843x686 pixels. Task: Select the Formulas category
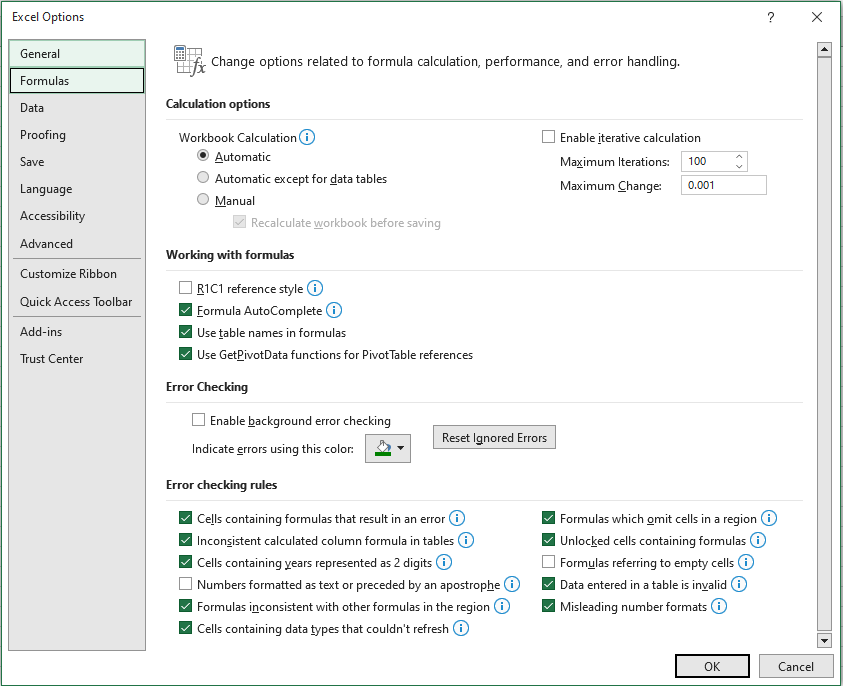point(77,81)
